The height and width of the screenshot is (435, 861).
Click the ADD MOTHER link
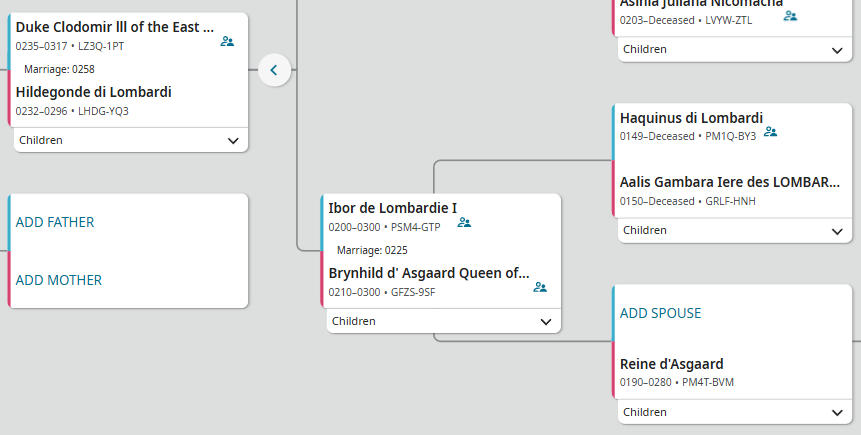pyautogui.click(x=58, y=280)
